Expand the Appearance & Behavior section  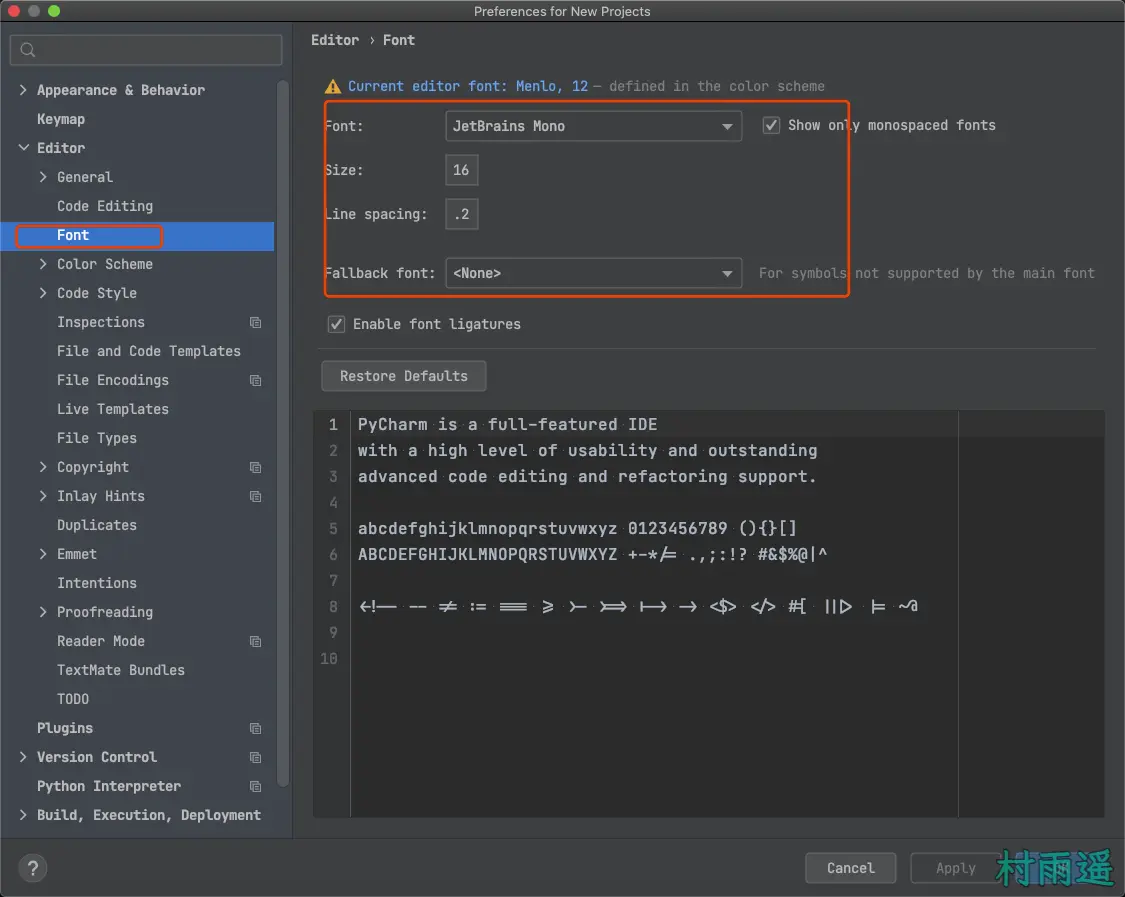pyautogui.click(x=23, y=90)
